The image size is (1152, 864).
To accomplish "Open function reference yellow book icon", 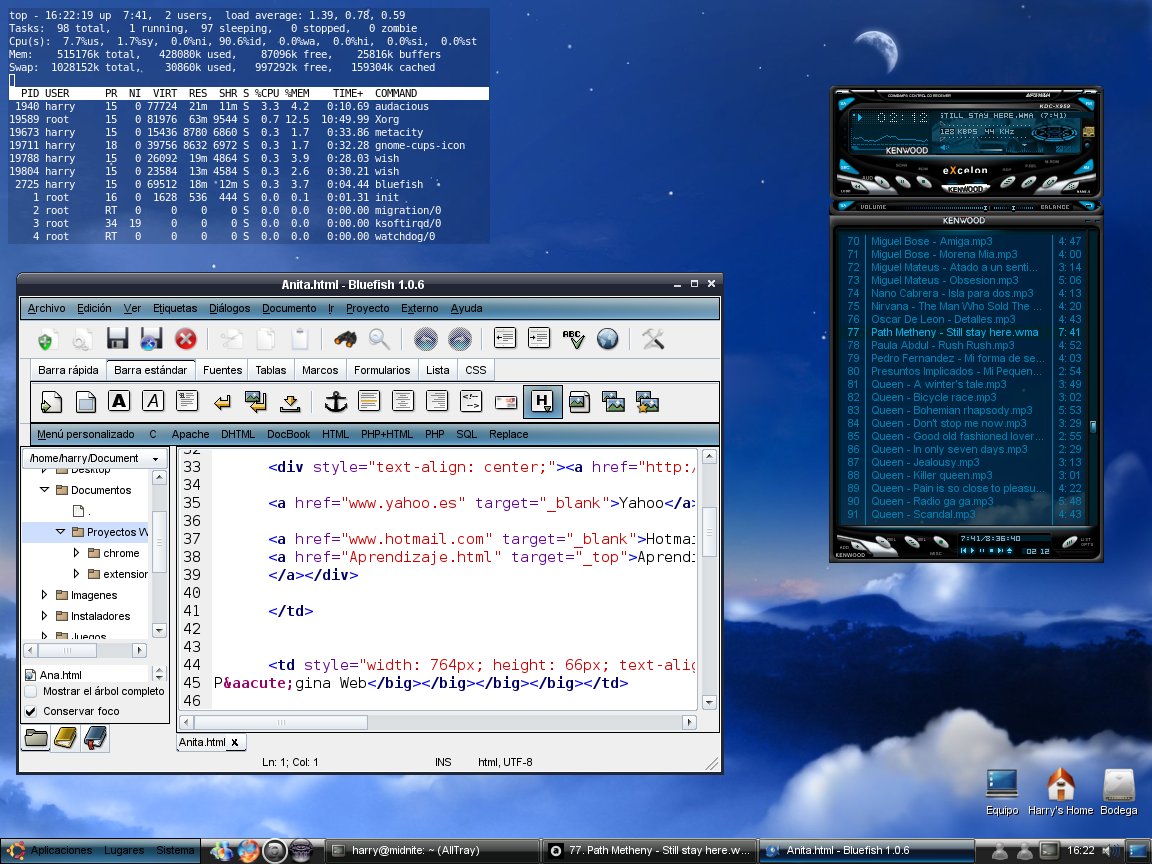I will pos(65,738).
